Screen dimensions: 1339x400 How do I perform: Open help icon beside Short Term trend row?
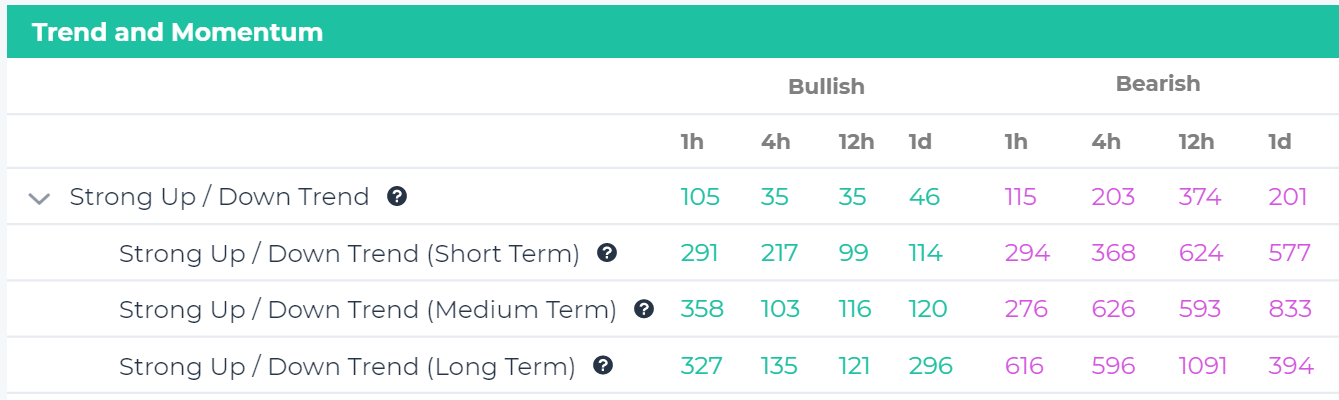606,253
